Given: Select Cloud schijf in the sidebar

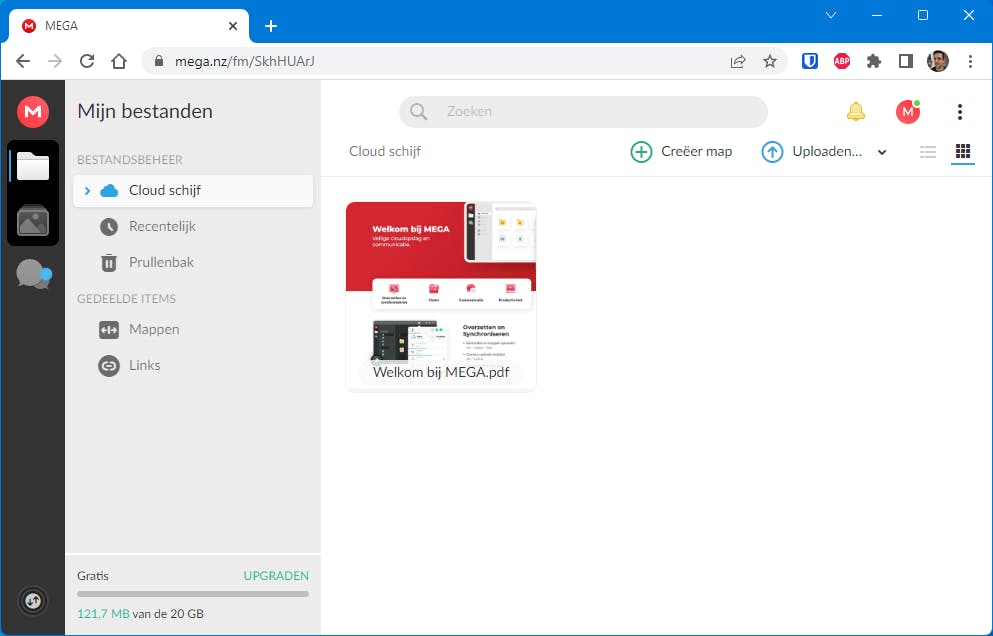Looking at the screenshot, I should coord(193,191).
